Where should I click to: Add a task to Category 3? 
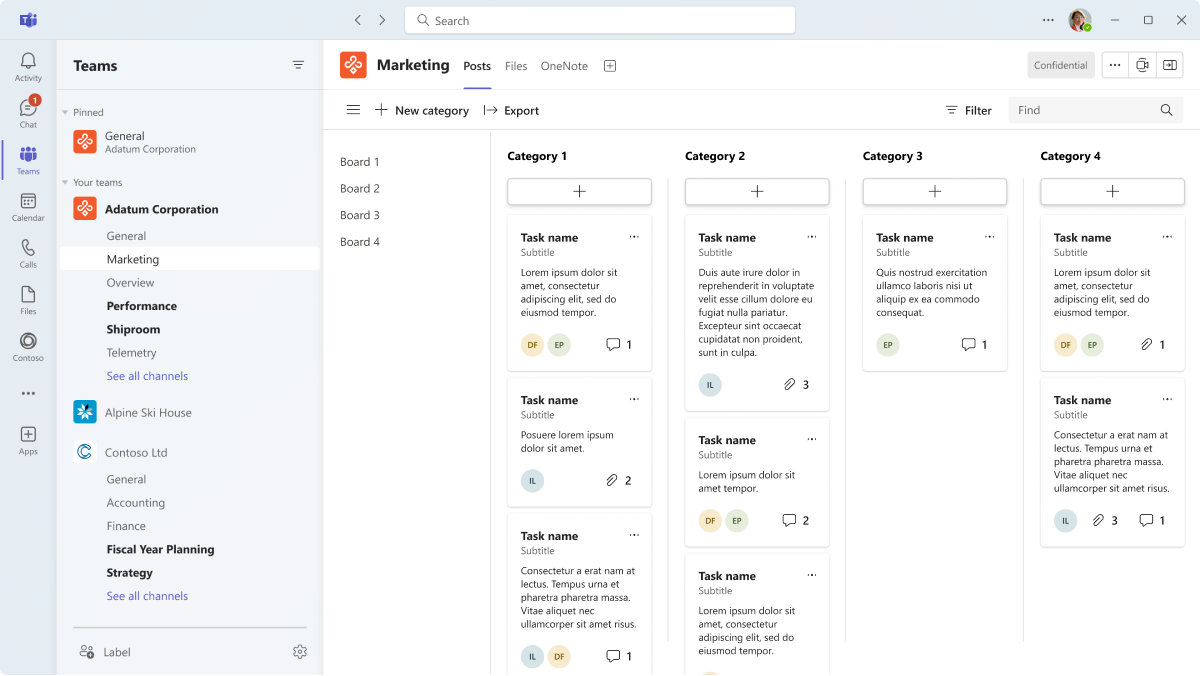tap(934, 191)
